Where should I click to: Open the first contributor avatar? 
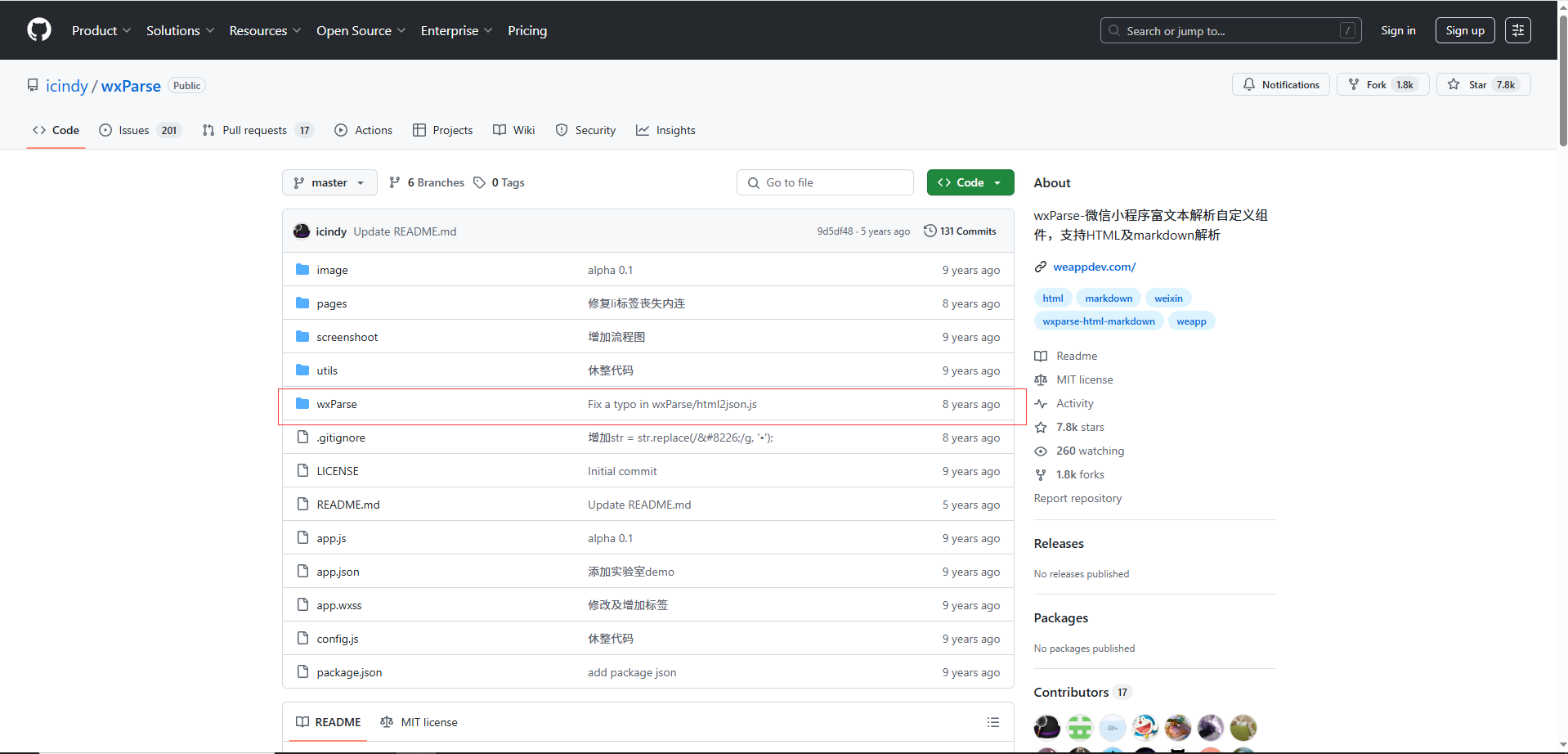tap(1046, 727)
